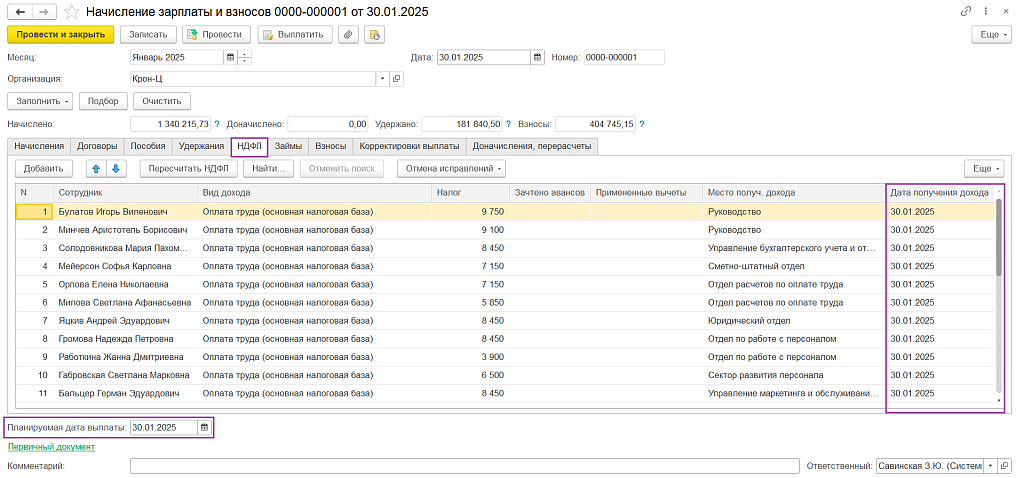The width and height of the screenshot is (1024, 478).
Task: Sort by Сотрудник column header
Action: click(125, 193)
